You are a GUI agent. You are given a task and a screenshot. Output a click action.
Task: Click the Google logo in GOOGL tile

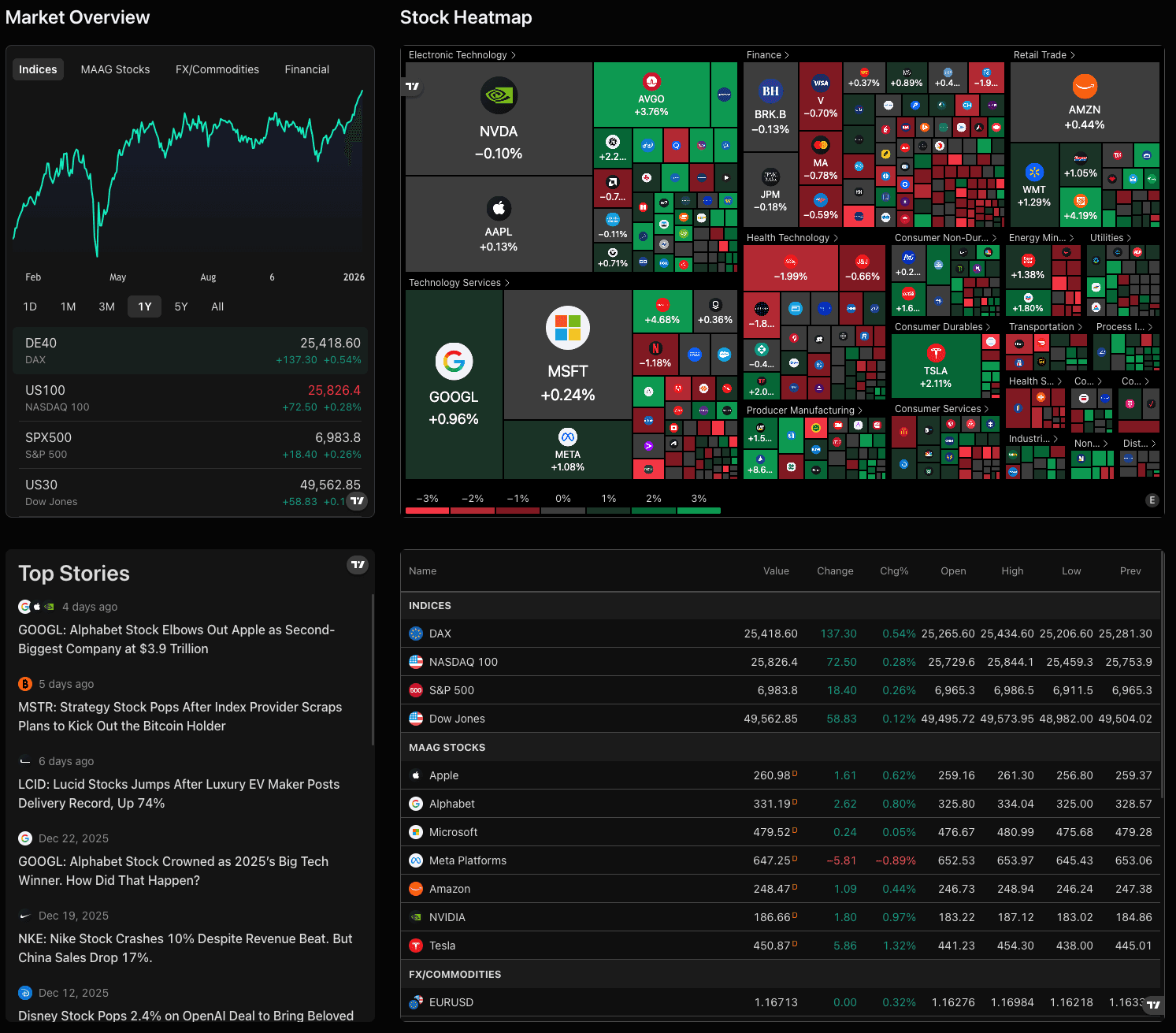(454, 362)
